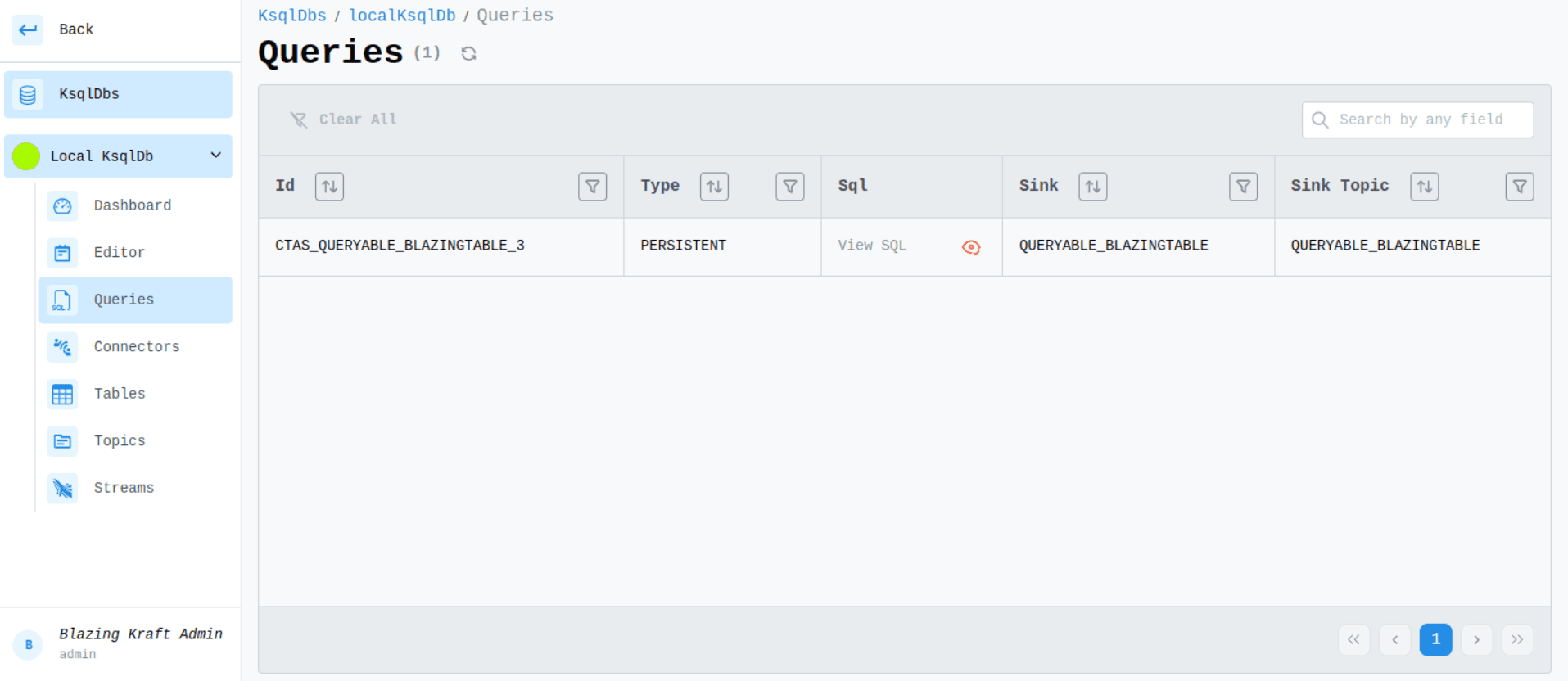
Task: Open the Editor from the sidebar
Action: tap(119, 253)
